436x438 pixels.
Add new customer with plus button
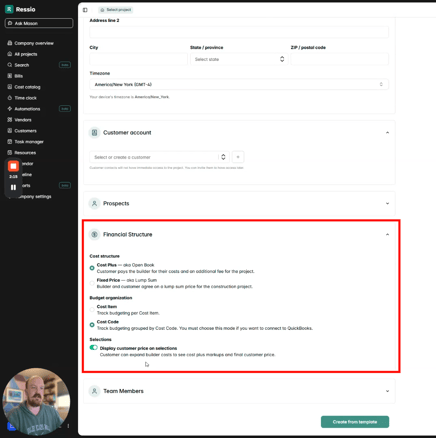point(238,157)
